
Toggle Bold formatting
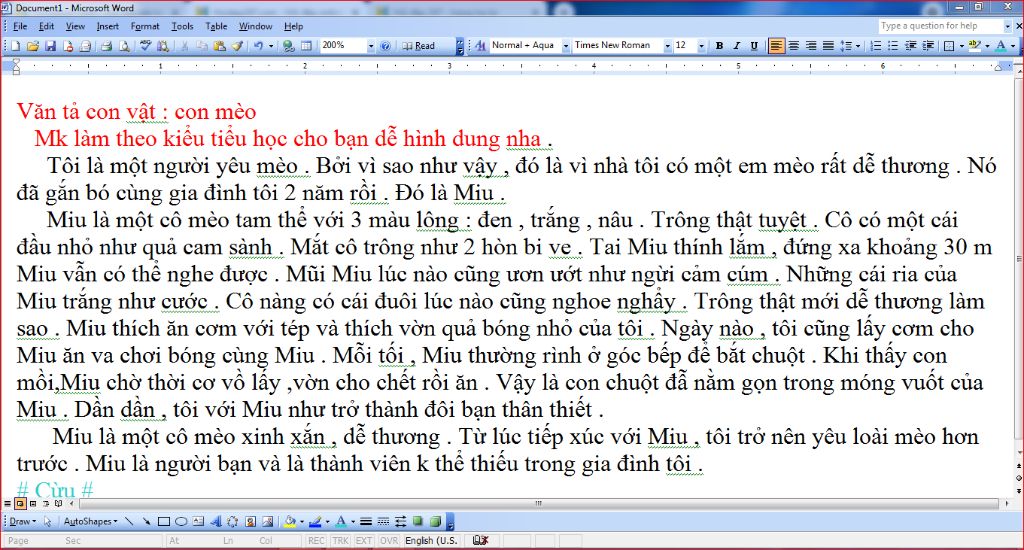(719, 46)
